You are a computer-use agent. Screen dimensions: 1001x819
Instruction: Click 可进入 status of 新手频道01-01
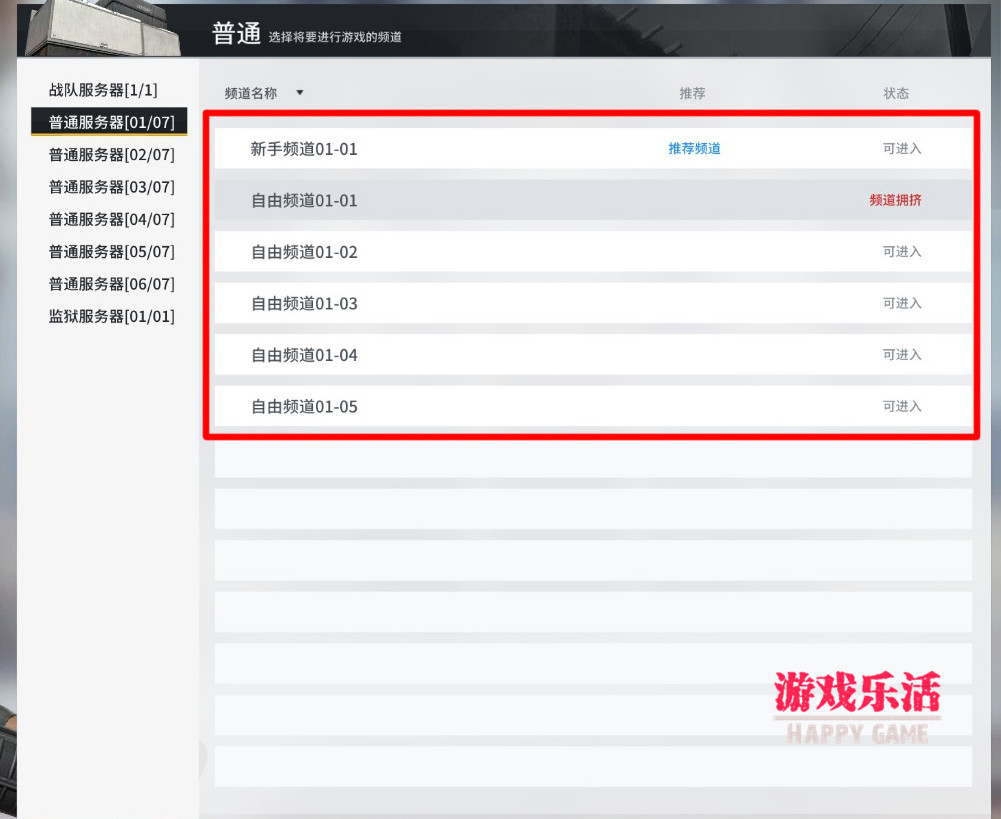coord(902,149)
